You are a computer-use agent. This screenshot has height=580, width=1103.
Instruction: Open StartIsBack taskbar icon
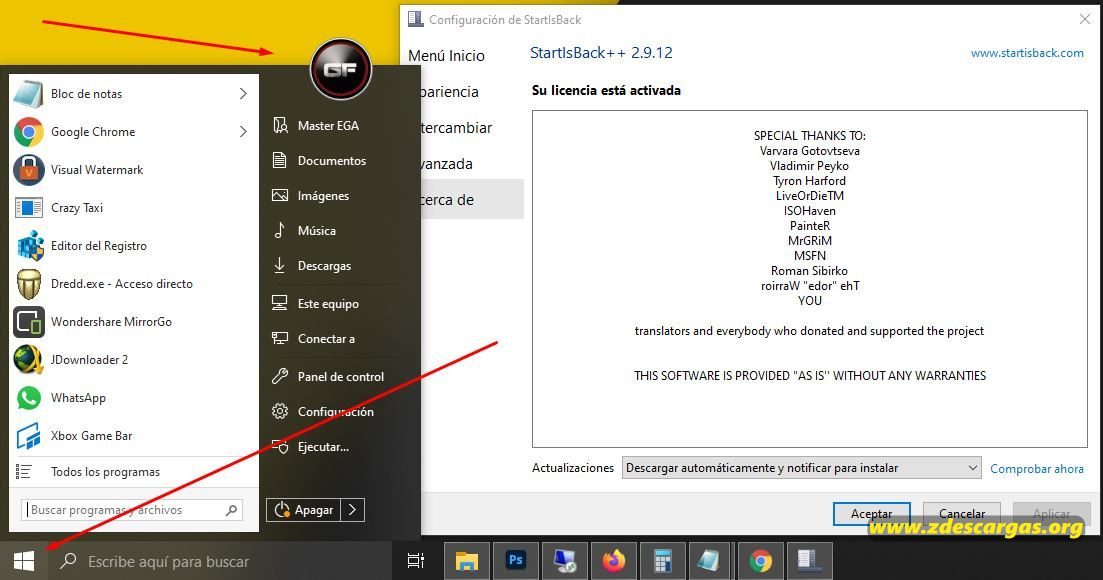tap(808, 560)
